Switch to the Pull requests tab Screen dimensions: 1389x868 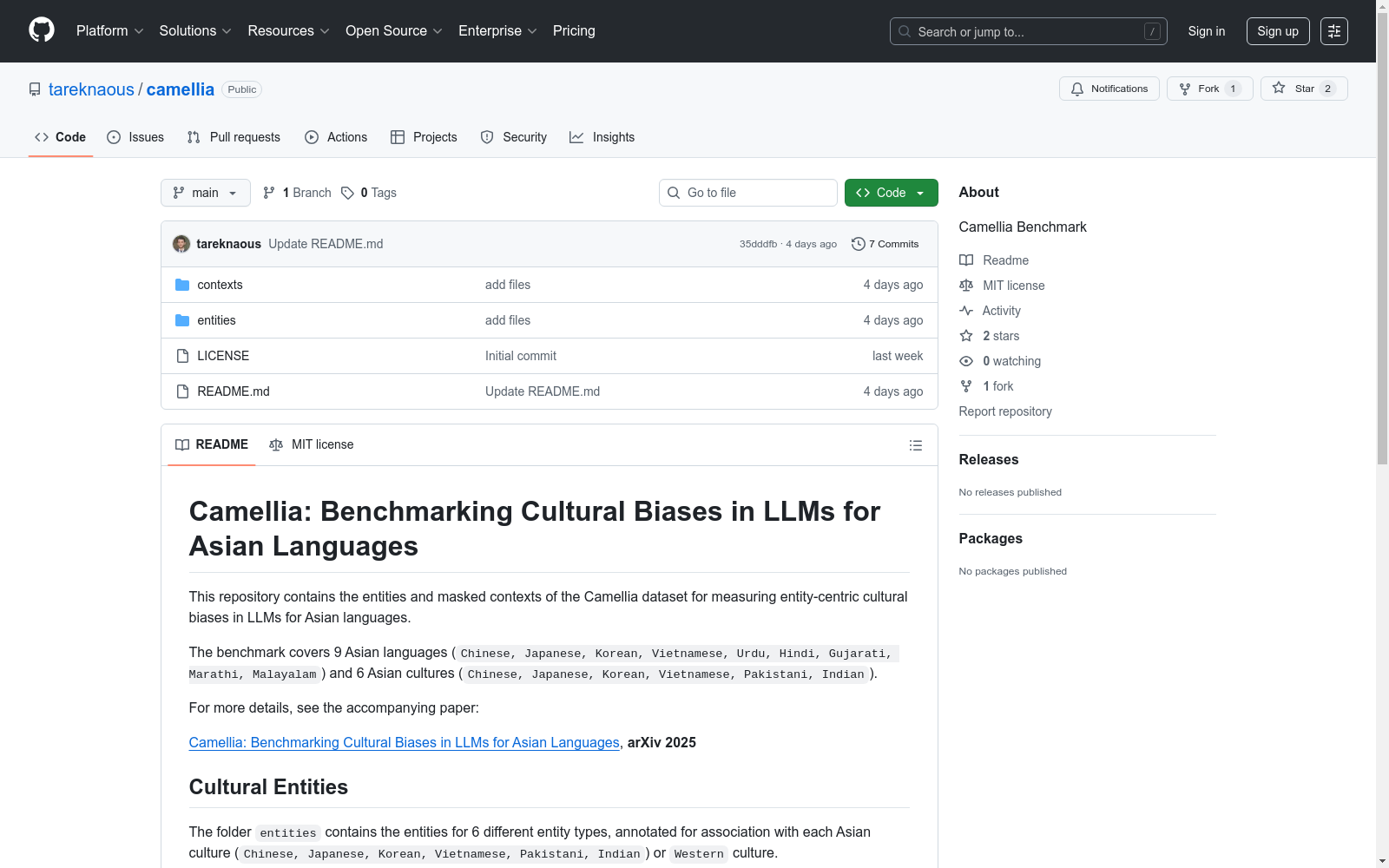[x=234, y=137]
